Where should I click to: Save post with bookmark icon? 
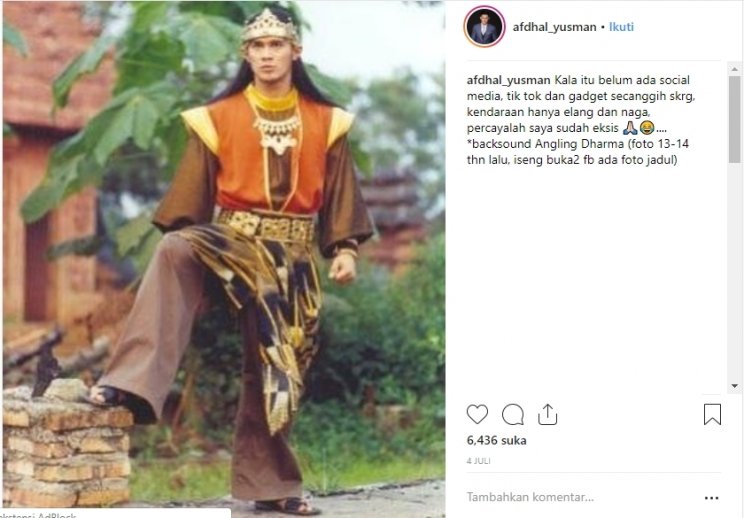[x=712, y=414]
